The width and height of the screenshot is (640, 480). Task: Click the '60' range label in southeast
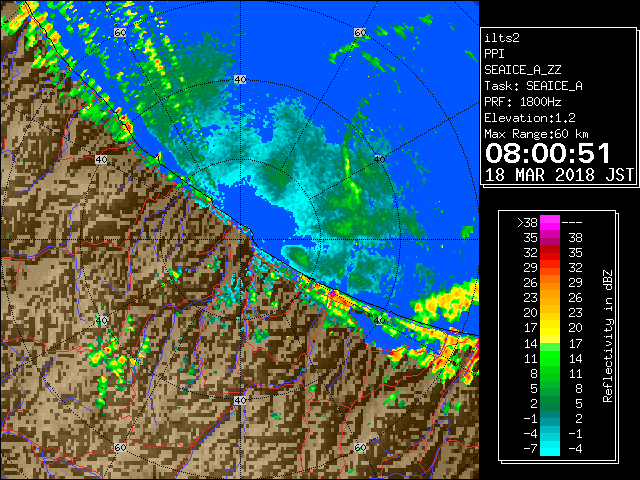360,448
